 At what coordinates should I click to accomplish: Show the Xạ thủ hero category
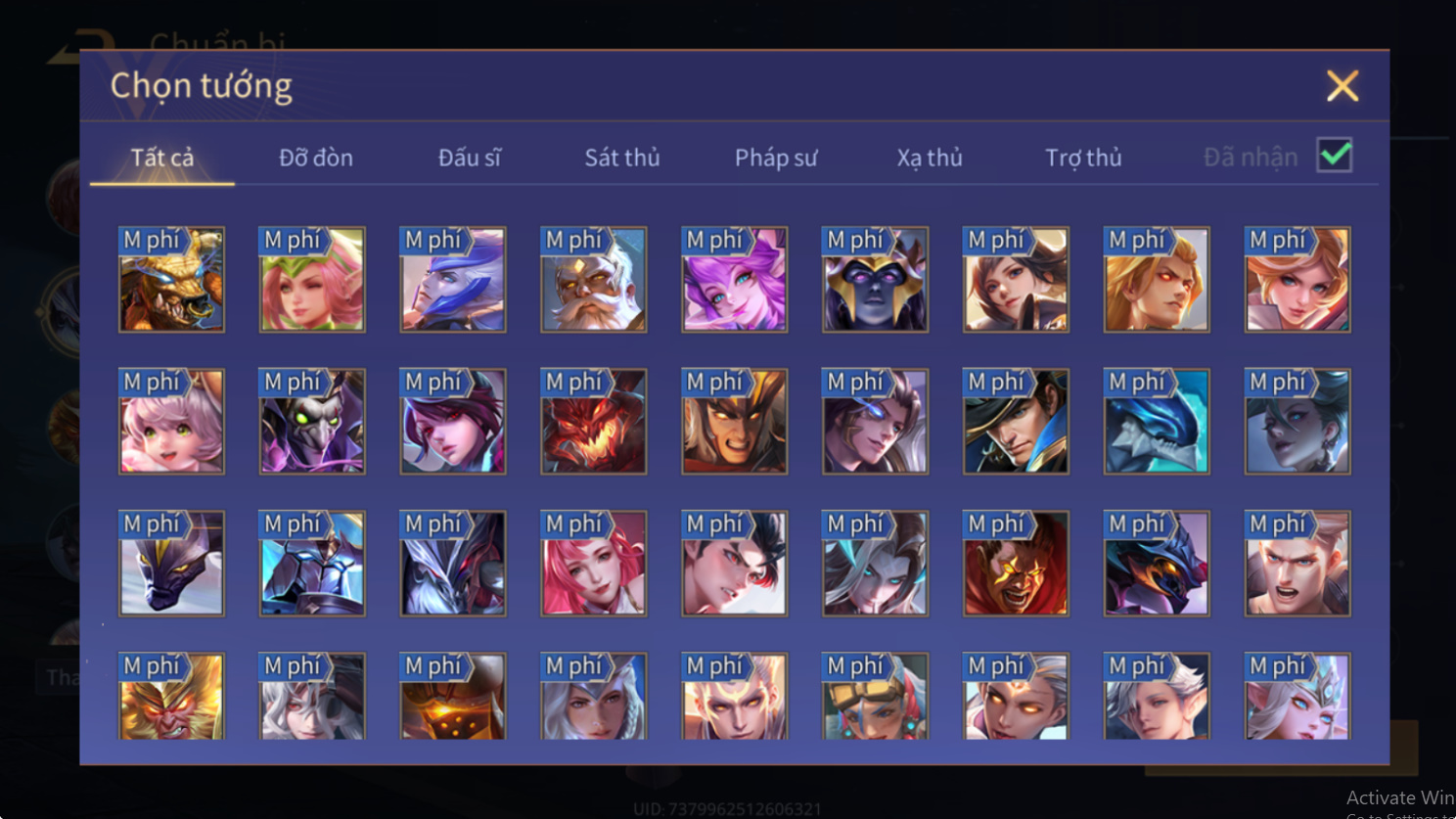pos(930,158)
